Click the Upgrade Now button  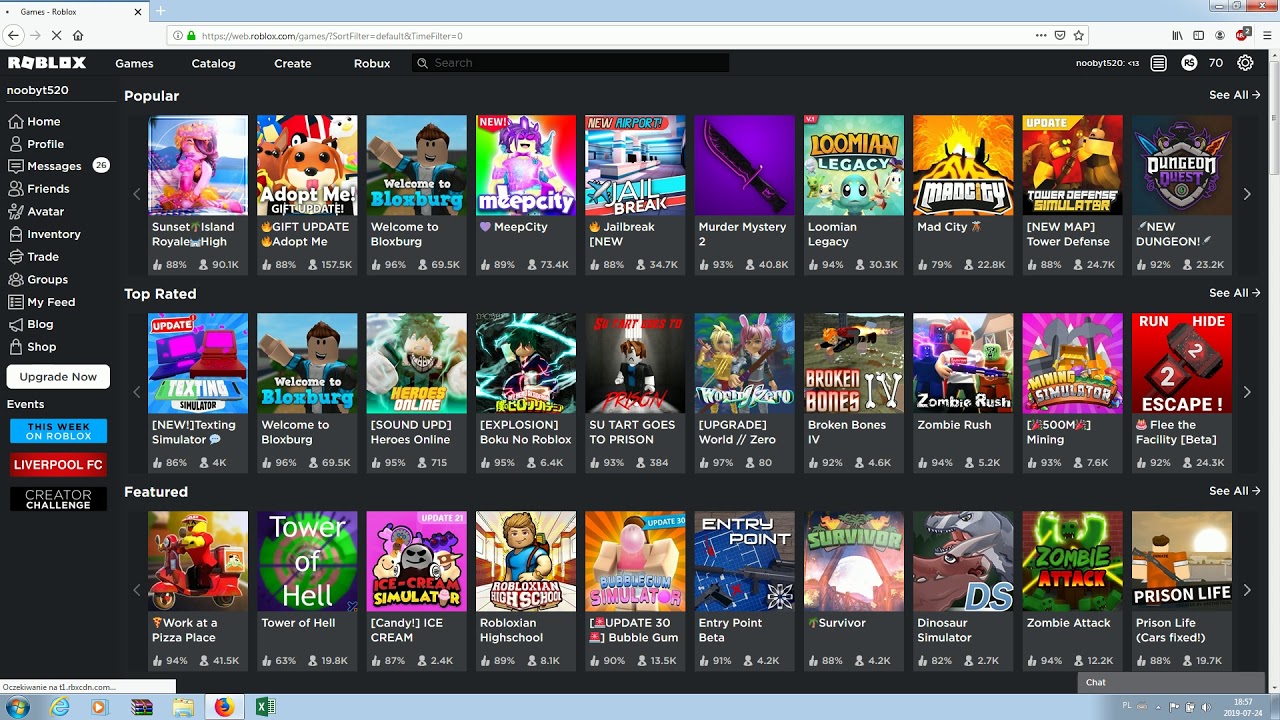pos(58,377)
